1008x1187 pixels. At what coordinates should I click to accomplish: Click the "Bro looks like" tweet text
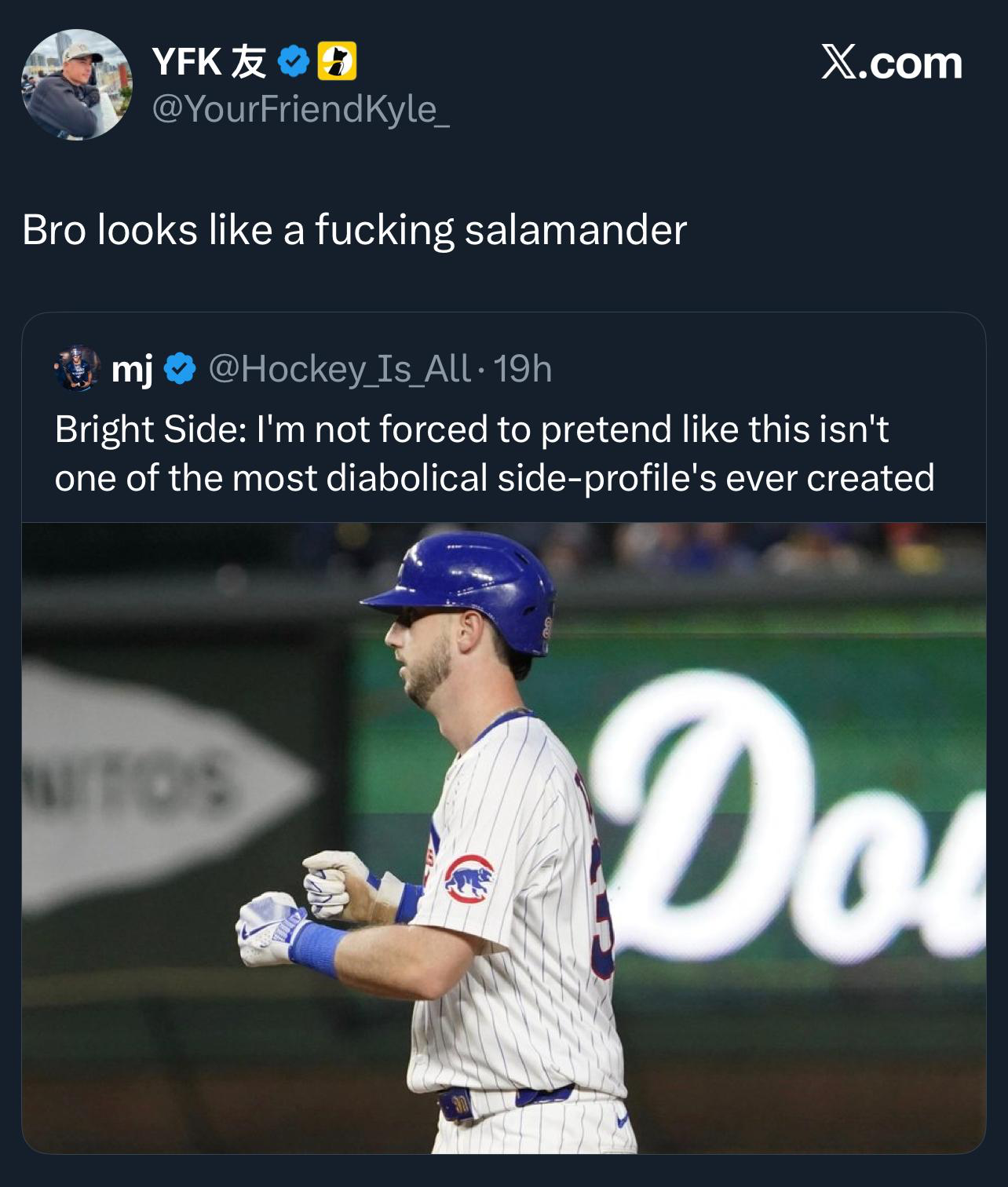(354, 230)
